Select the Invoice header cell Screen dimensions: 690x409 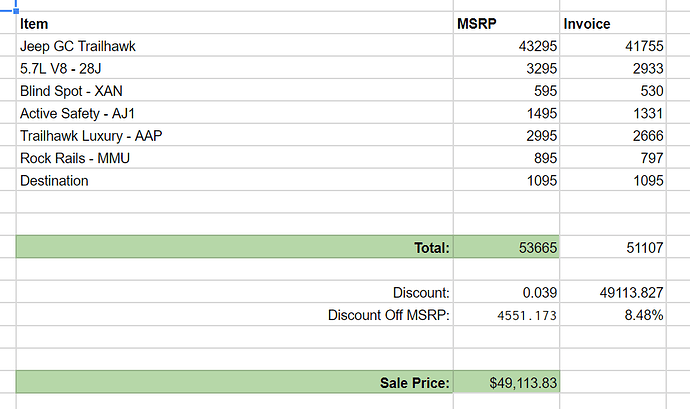click(x=613, y=23)
